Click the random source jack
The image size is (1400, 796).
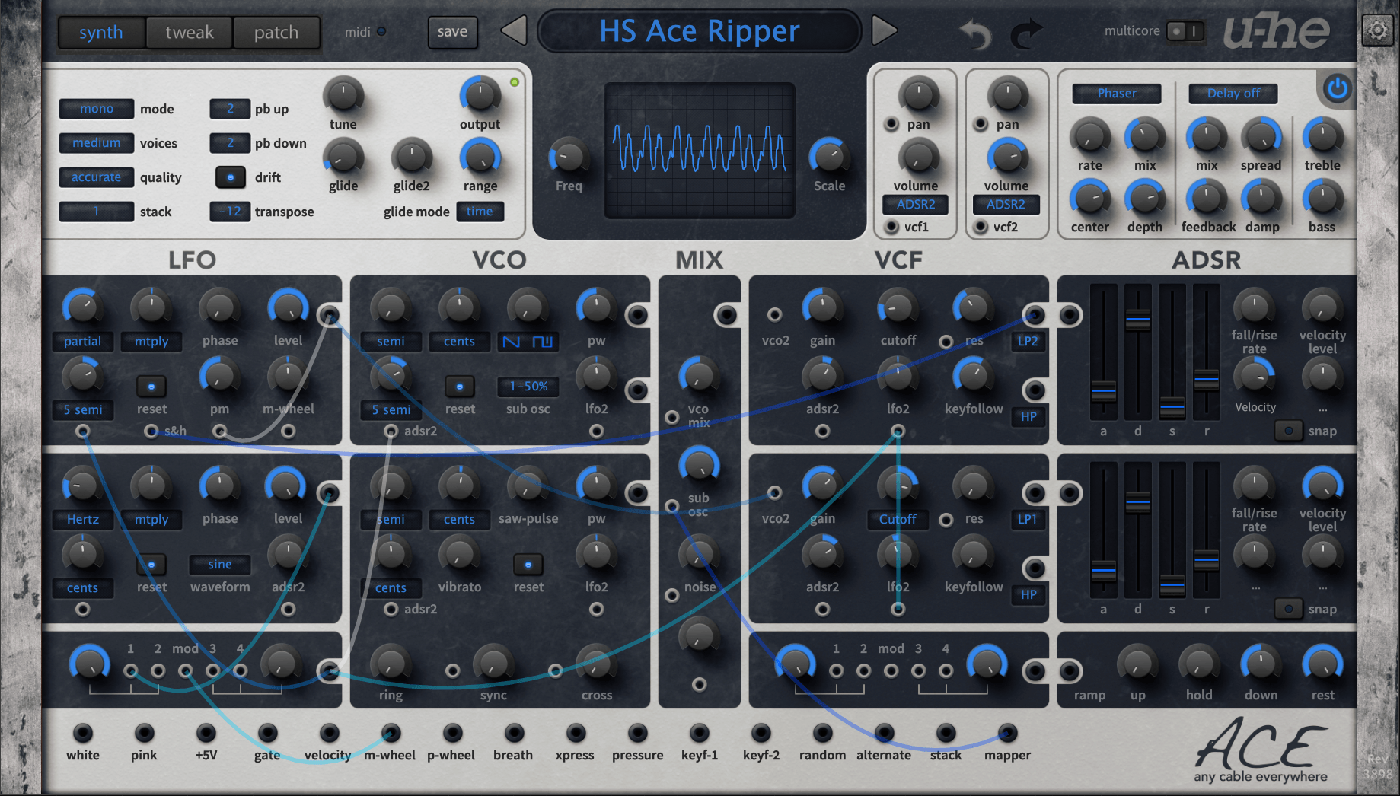tap(822, 733)
